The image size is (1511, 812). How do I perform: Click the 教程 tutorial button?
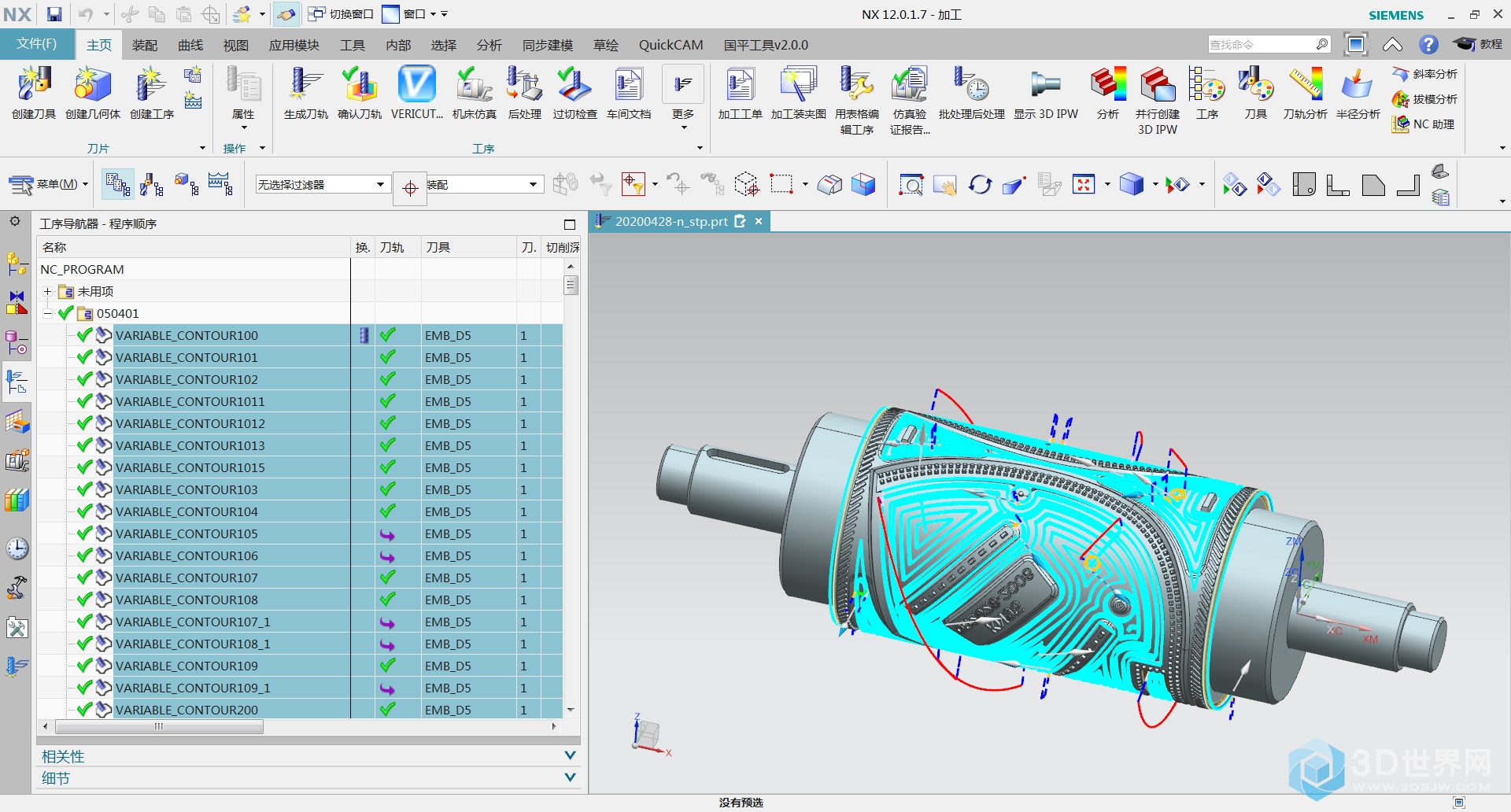[x=1478, y=45]
